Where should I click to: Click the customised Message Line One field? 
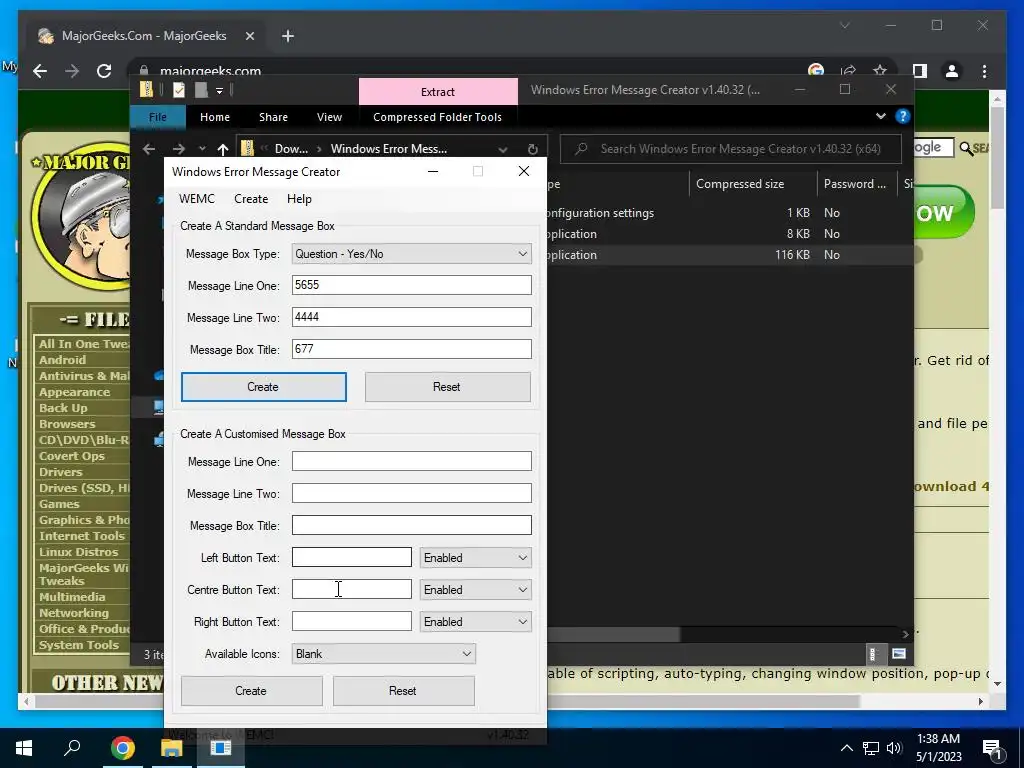[x=411, y=461]
